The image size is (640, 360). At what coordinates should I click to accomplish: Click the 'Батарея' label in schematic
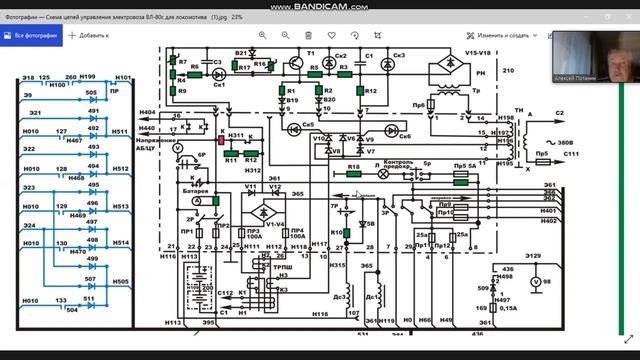point(195,191)
